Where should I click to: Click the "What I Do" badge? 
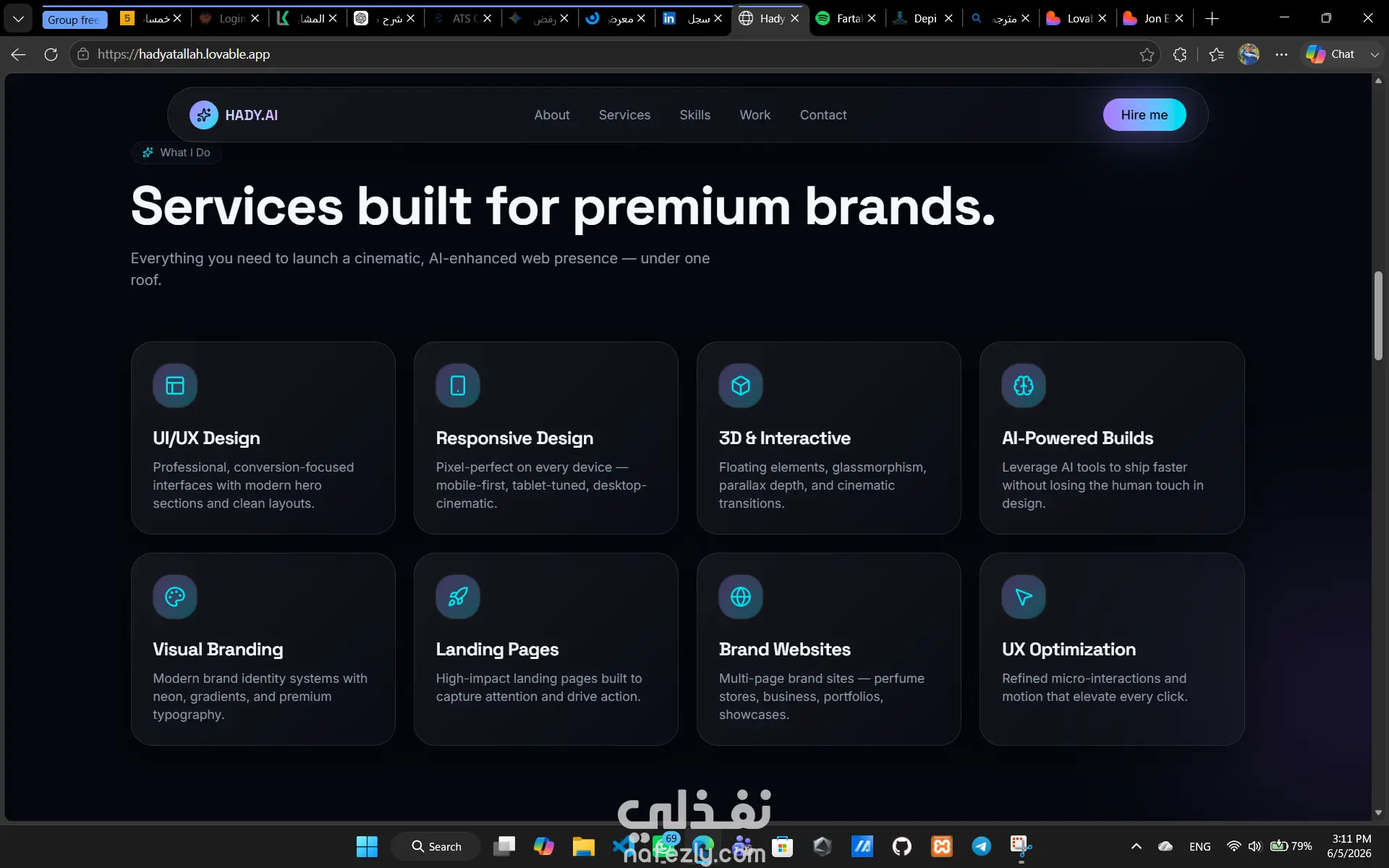(177, 153)
